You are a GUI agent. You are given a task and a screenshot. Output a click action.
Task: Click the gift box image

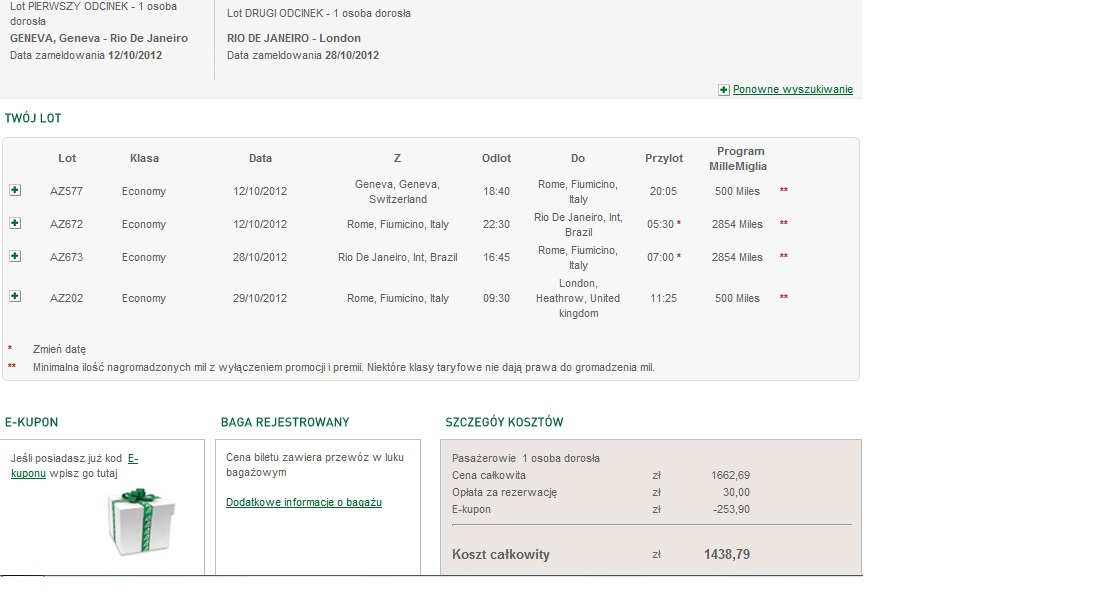(142, 522)
